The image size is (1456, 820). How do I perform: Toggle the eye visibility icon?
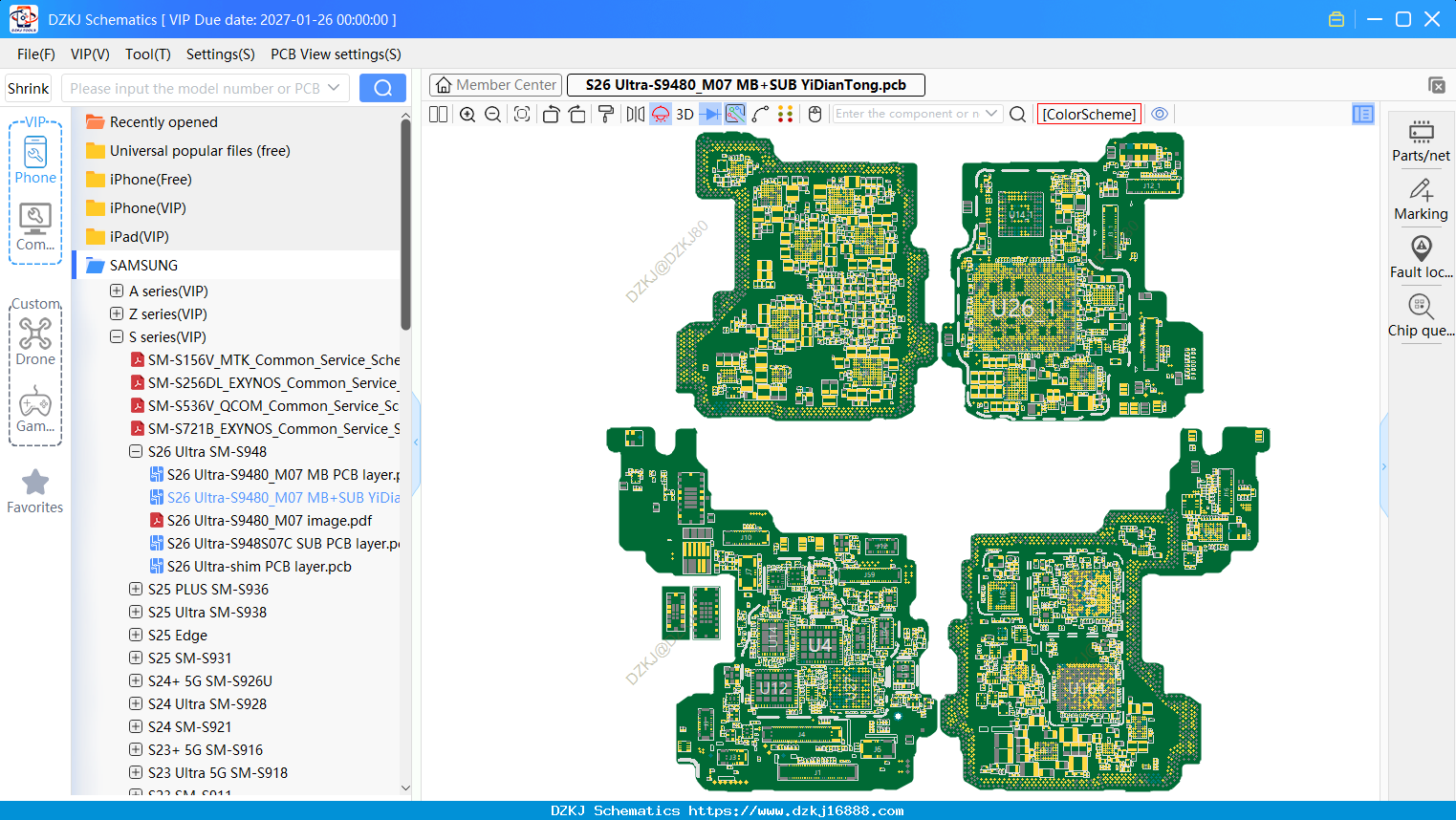pos(1160,114)
